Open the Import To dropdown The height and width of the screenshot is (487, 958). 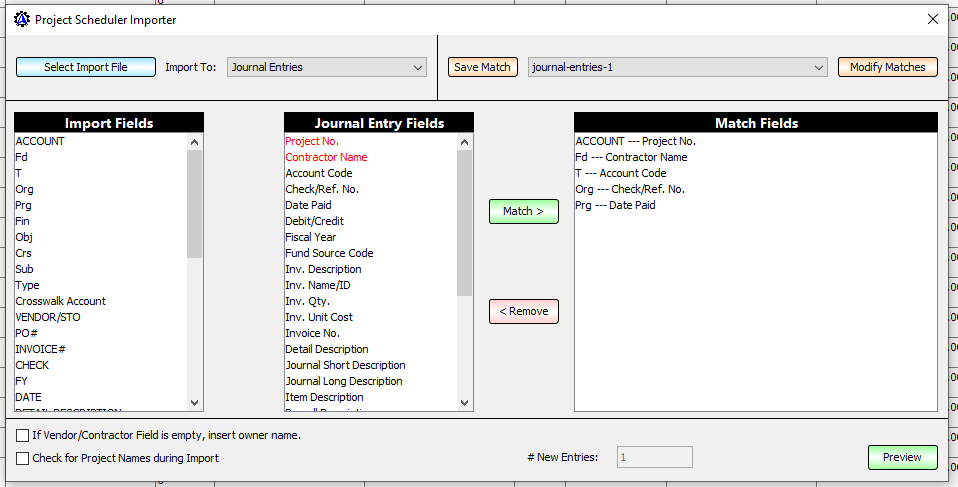pyautogui.click(x=327, y=67)
